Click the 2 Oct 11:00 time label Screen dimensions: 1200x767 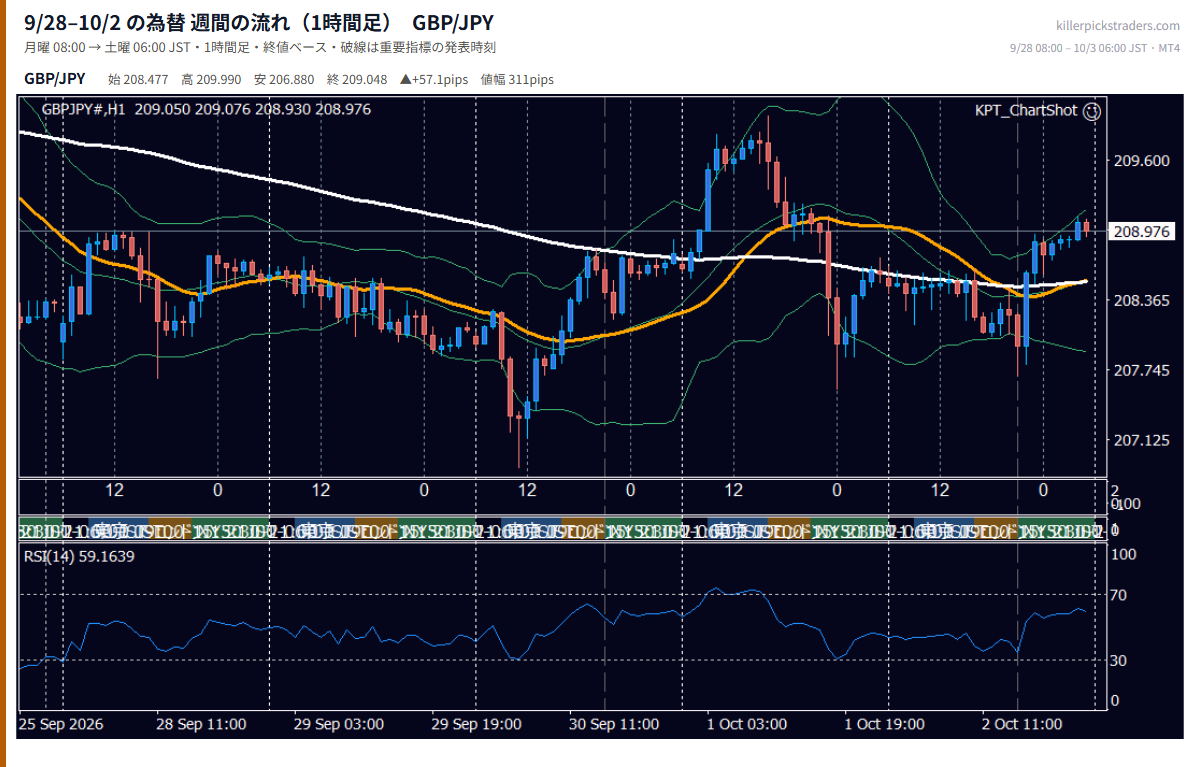click(x=1021, y=724)
